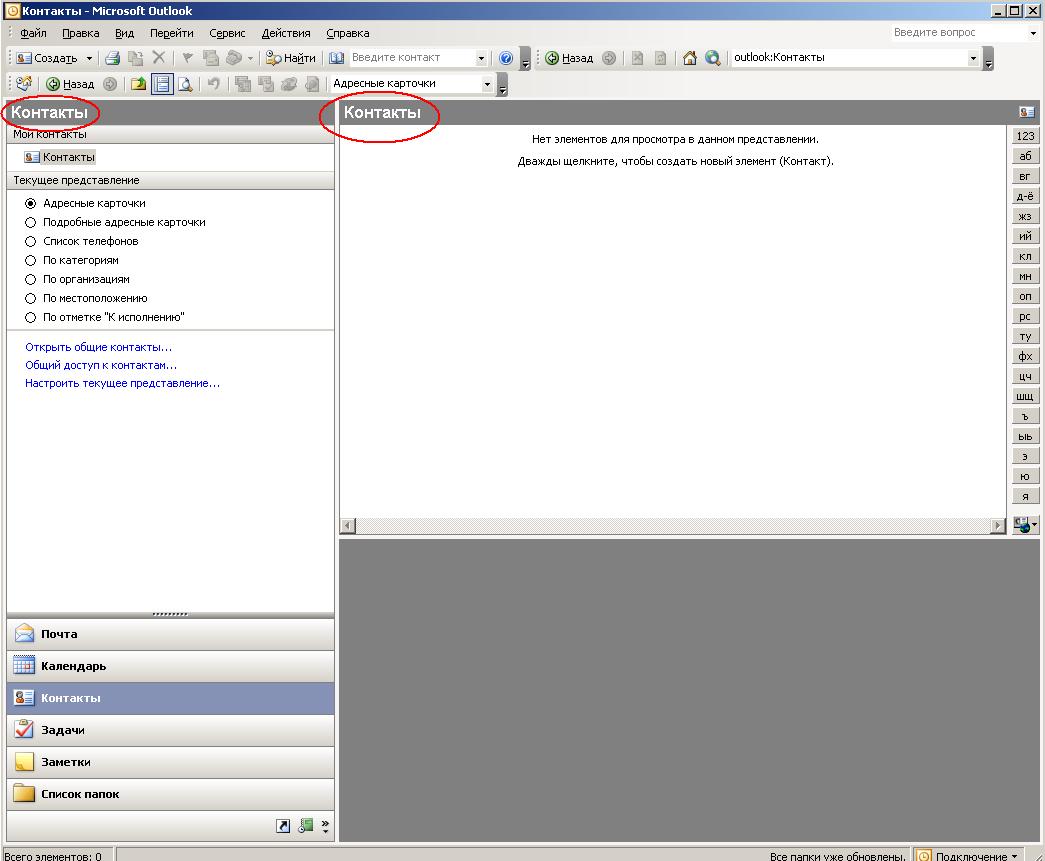Open the Правка menu

[x=81, y=33]
